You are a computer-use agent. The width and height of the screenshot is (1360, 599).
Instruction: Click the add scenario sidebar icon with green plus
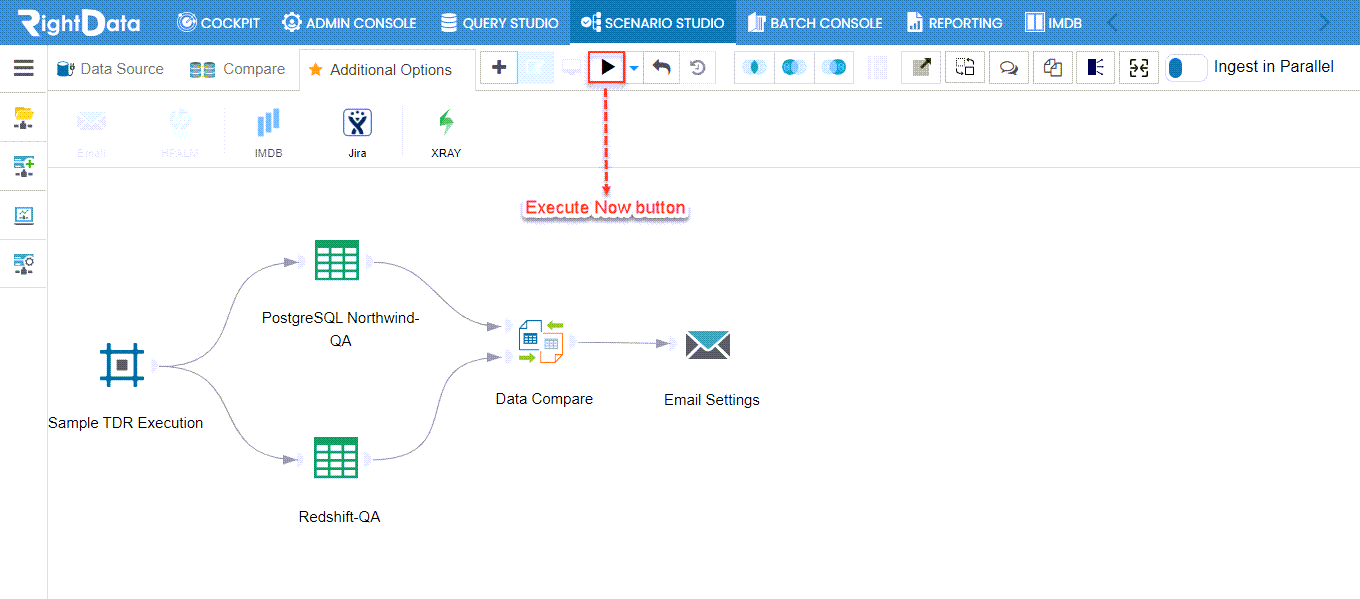(23, 166)
